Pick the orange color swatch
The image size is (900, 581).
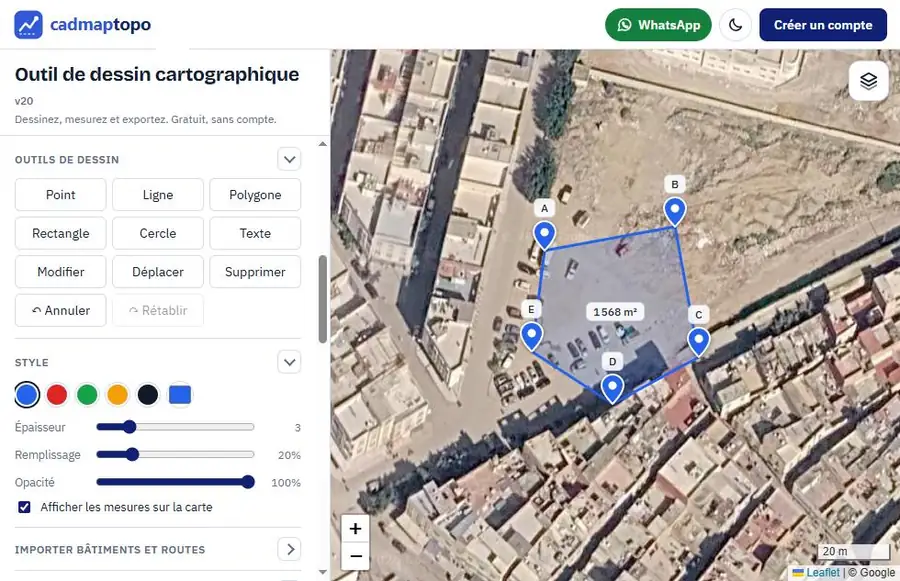pos(118,394)
